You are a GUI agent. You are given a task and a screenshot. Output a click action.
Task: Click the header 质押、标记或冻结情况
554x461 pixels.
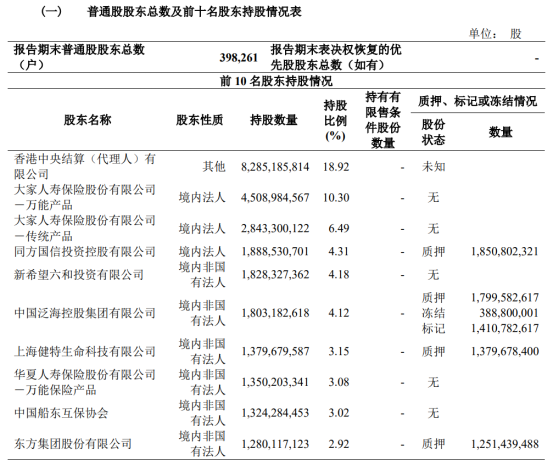(477, 101)
